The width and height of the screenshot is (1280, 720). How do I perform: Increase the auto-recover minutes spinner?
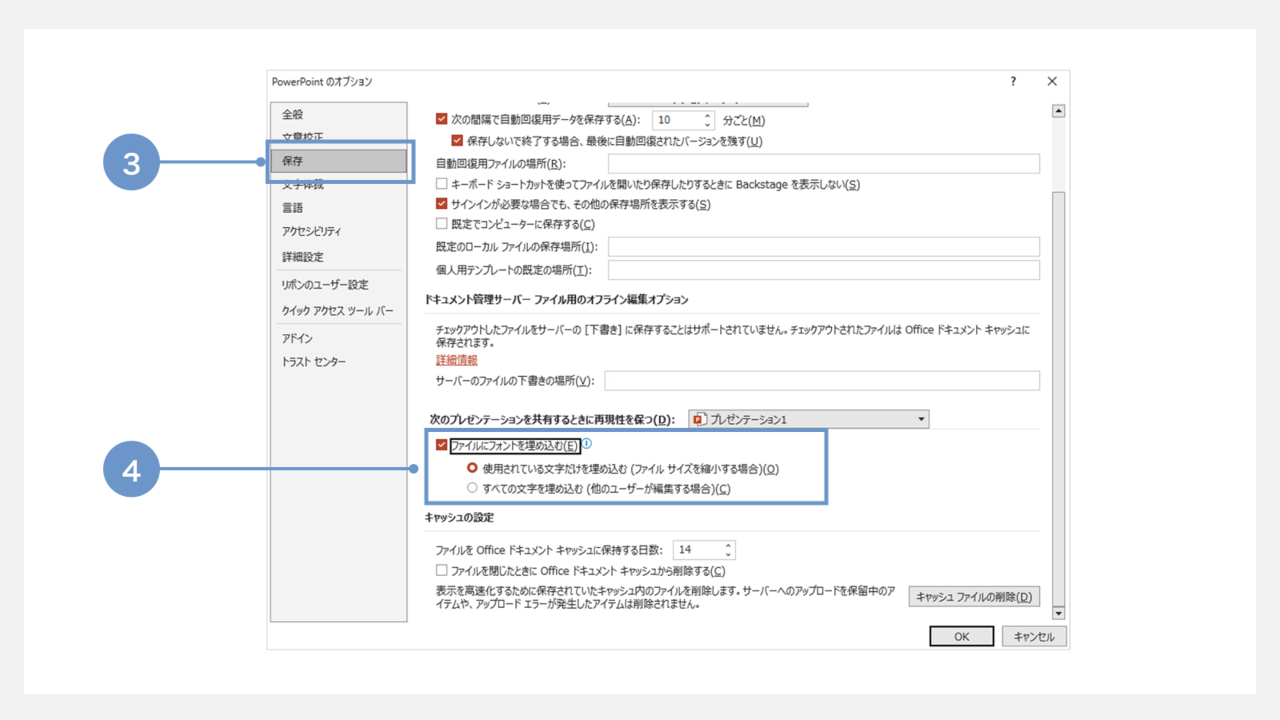click(x=708, y=115)
